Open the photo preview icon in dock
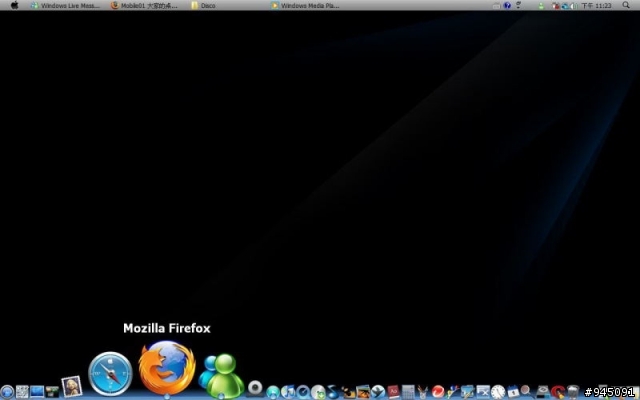The height and width of the screenshot is (400, 640). pyautogui.click(x=363, y=392)
